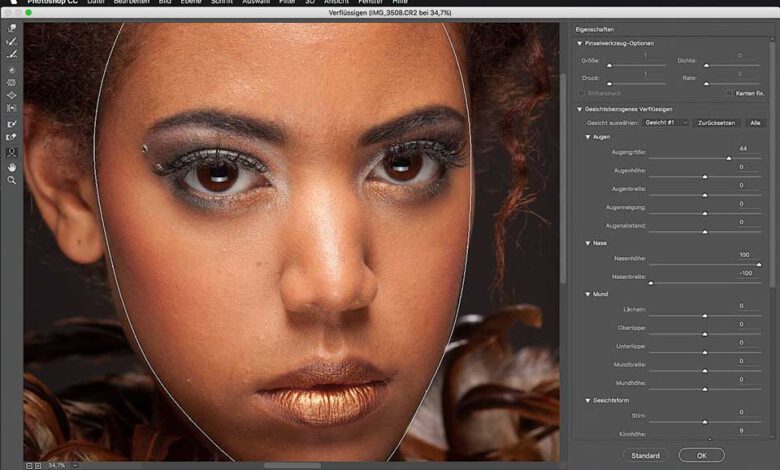Select the Face tool
The image size is (780, 470).
click(x=12, y=152)
